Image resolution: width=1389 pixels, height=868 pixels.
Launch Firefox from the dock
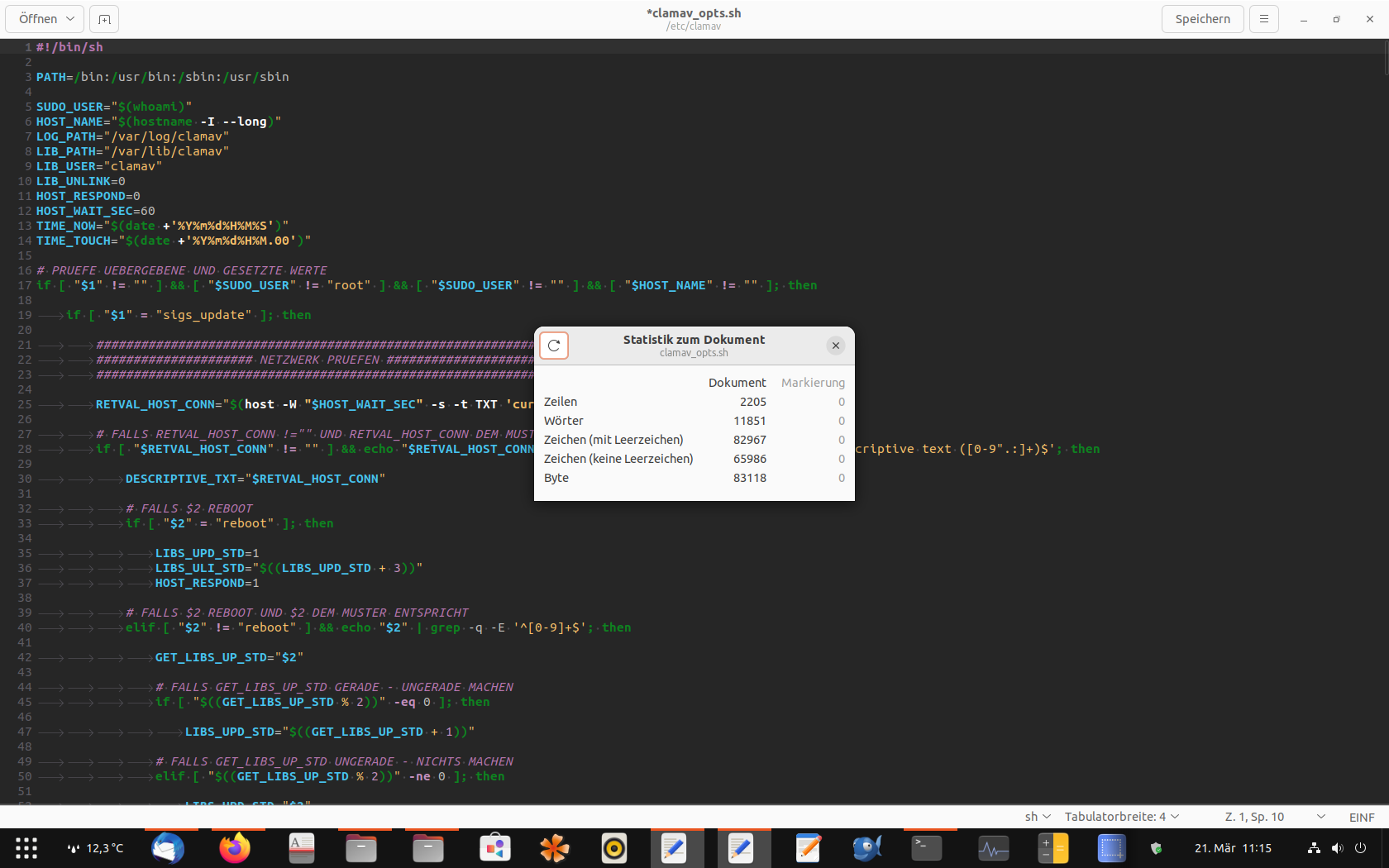tap(235, 848)
